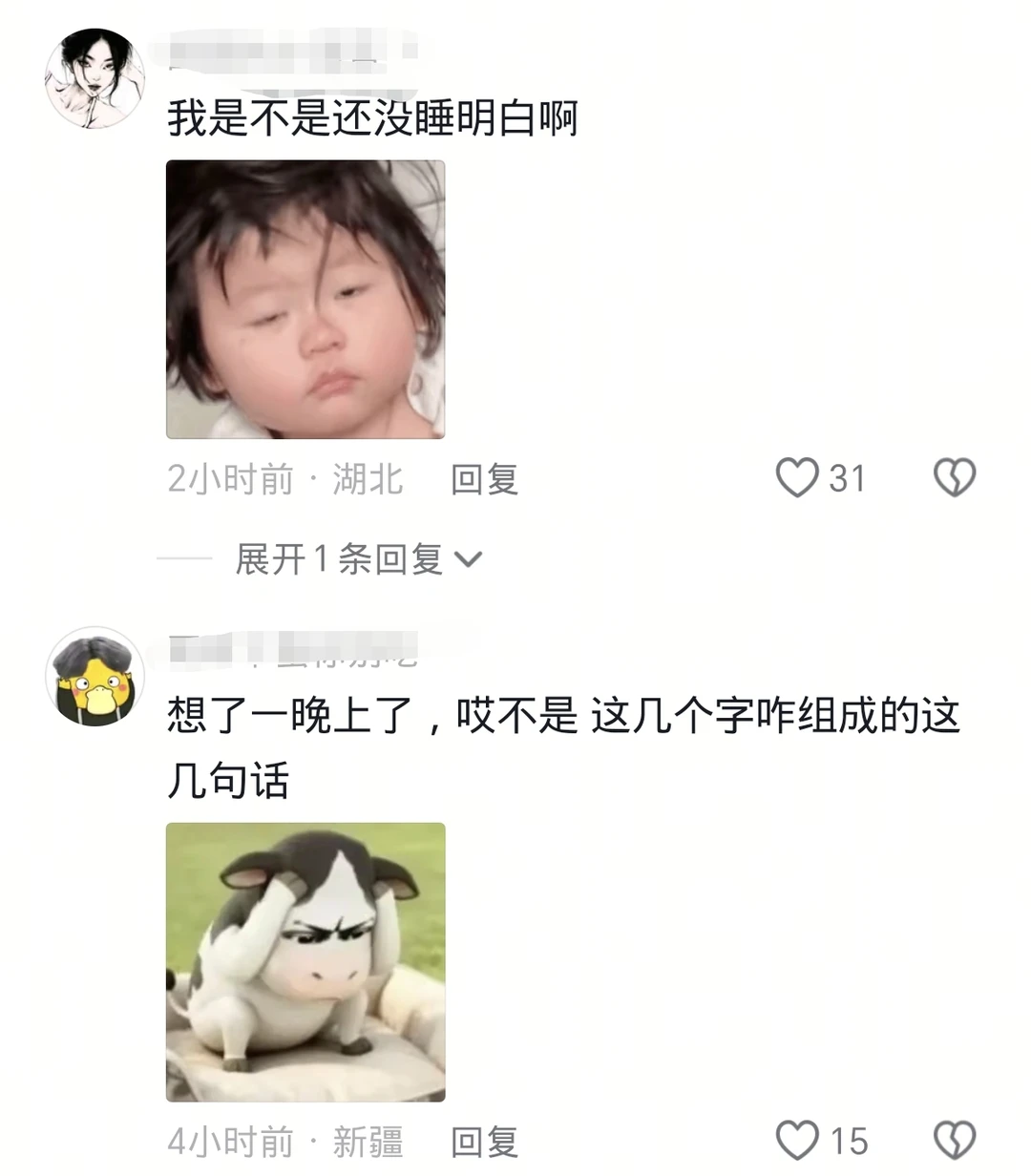Reply to the 2小时前 湖北 comment
Image resolution: width=1031 pixels, height=1176 pixels.
(x=484, y=478)
